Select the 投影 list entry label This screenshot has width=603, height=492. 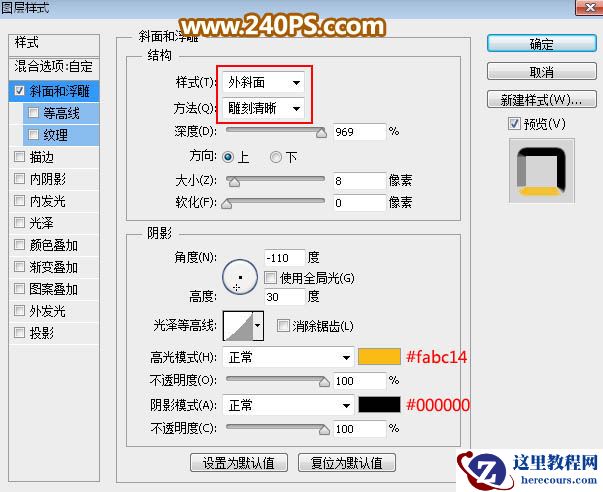(42, 332)
